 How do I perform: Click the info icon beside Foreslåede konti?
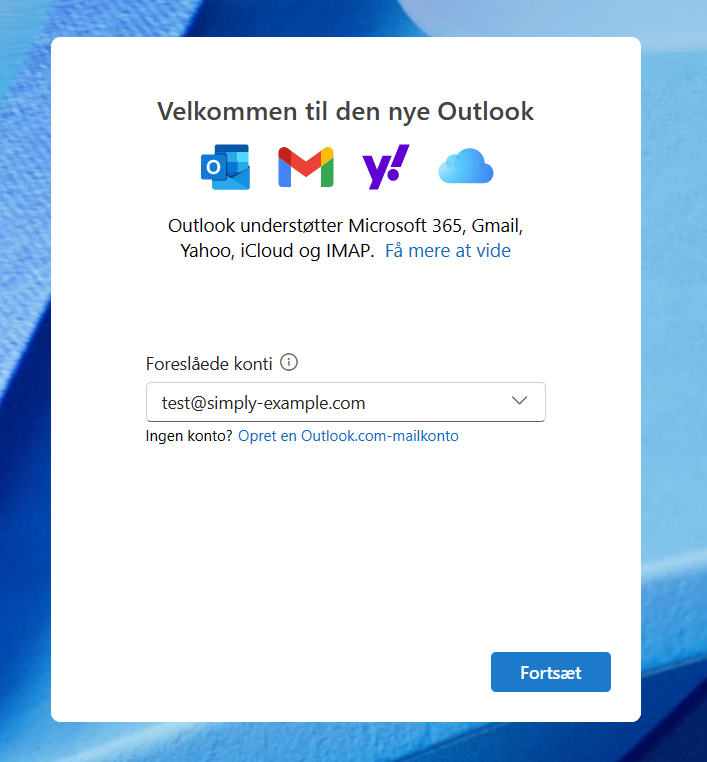[x=289, y=363]
